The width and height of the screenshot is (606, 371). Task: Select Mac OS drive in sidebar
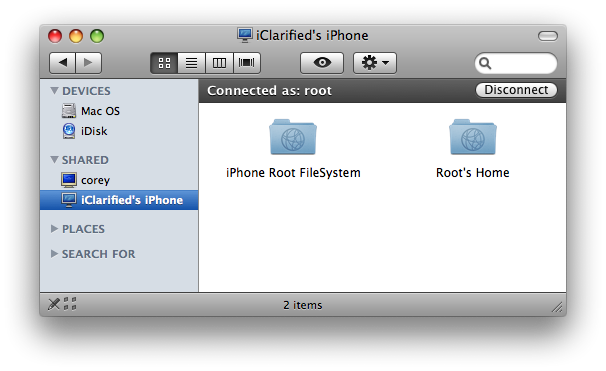pyautogui.click(x=119, y=111)
